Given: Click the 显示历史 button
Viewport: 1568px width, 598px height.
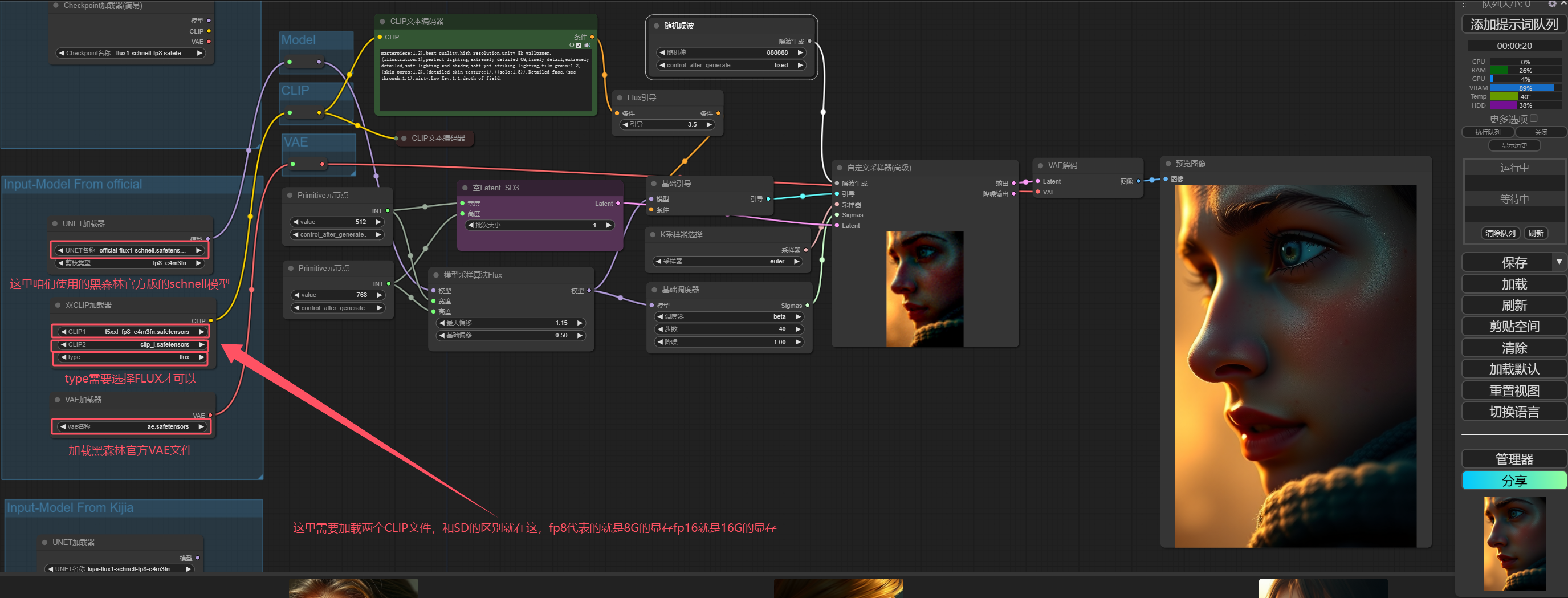Looking at the screenshot, I should pyautogui.click(x=1514, y=145).
